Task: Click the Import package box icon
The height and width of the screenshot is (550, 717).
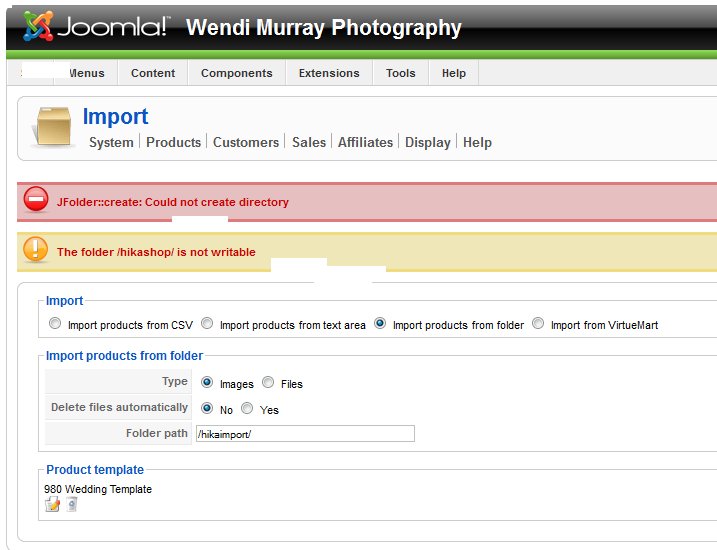Action: (x=51, y=129)
